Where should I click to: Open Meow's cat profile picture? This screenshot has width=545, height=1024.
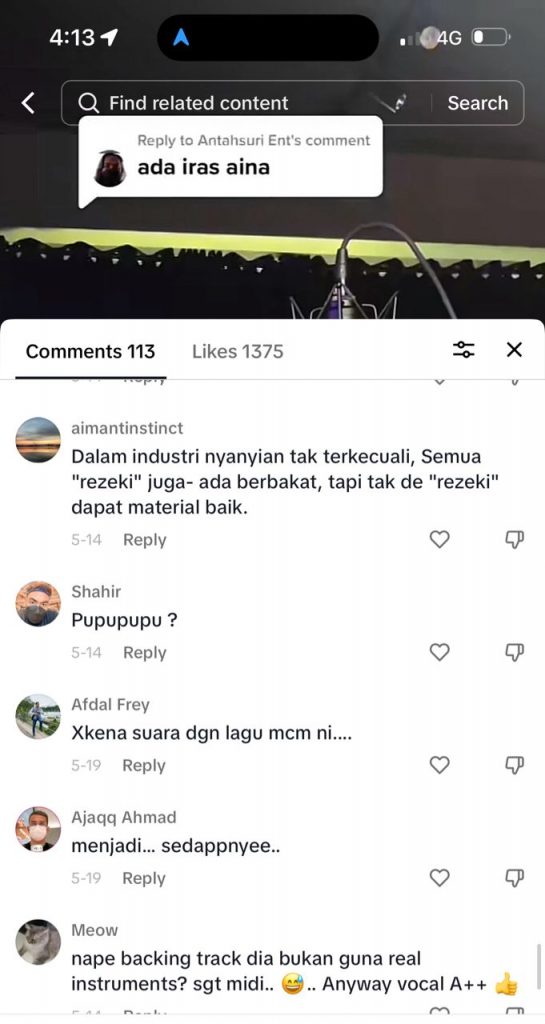coord(38,942)
